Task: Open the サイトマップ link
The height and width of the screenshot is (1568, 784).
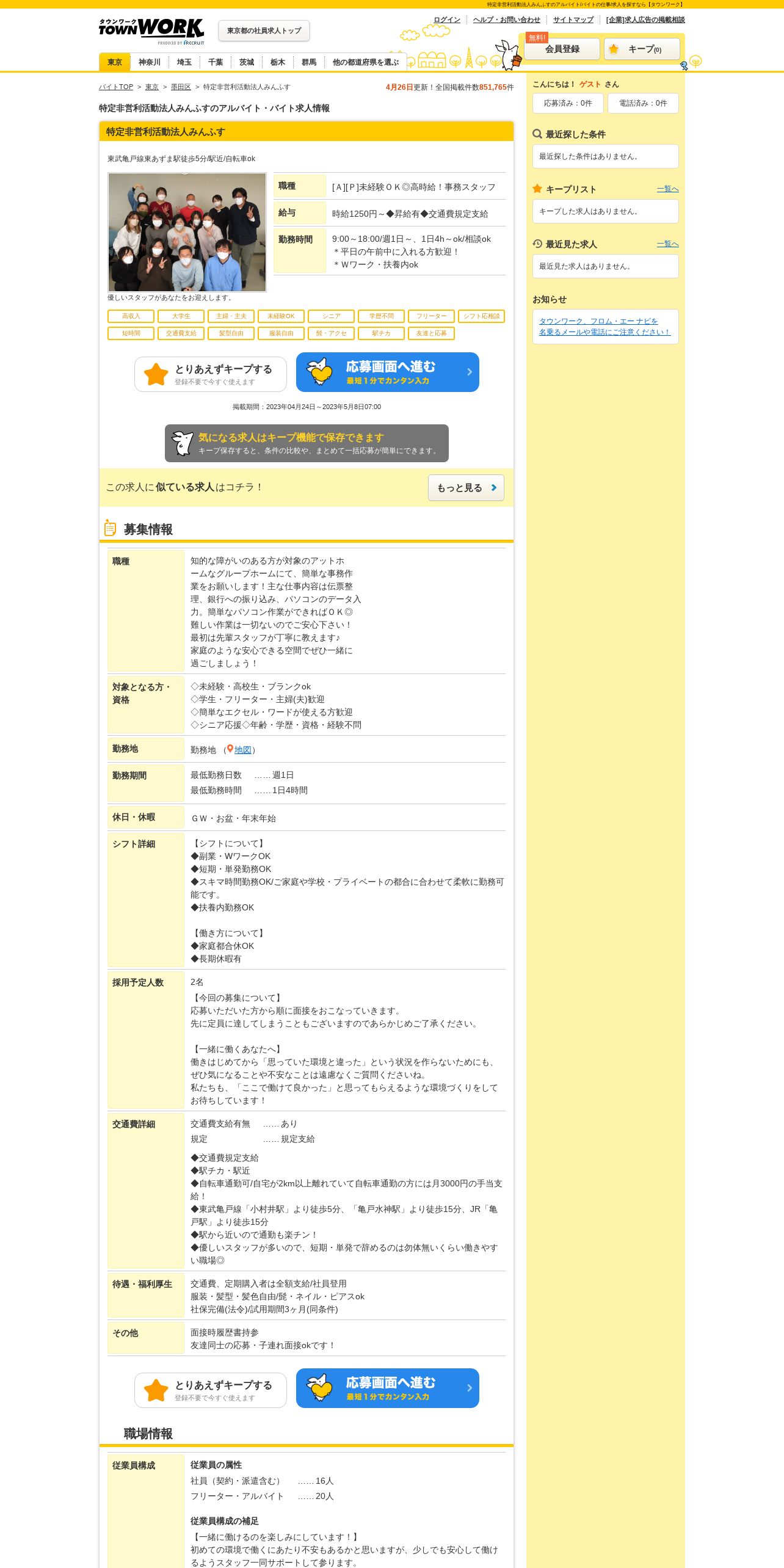Action: pos(573,20)
